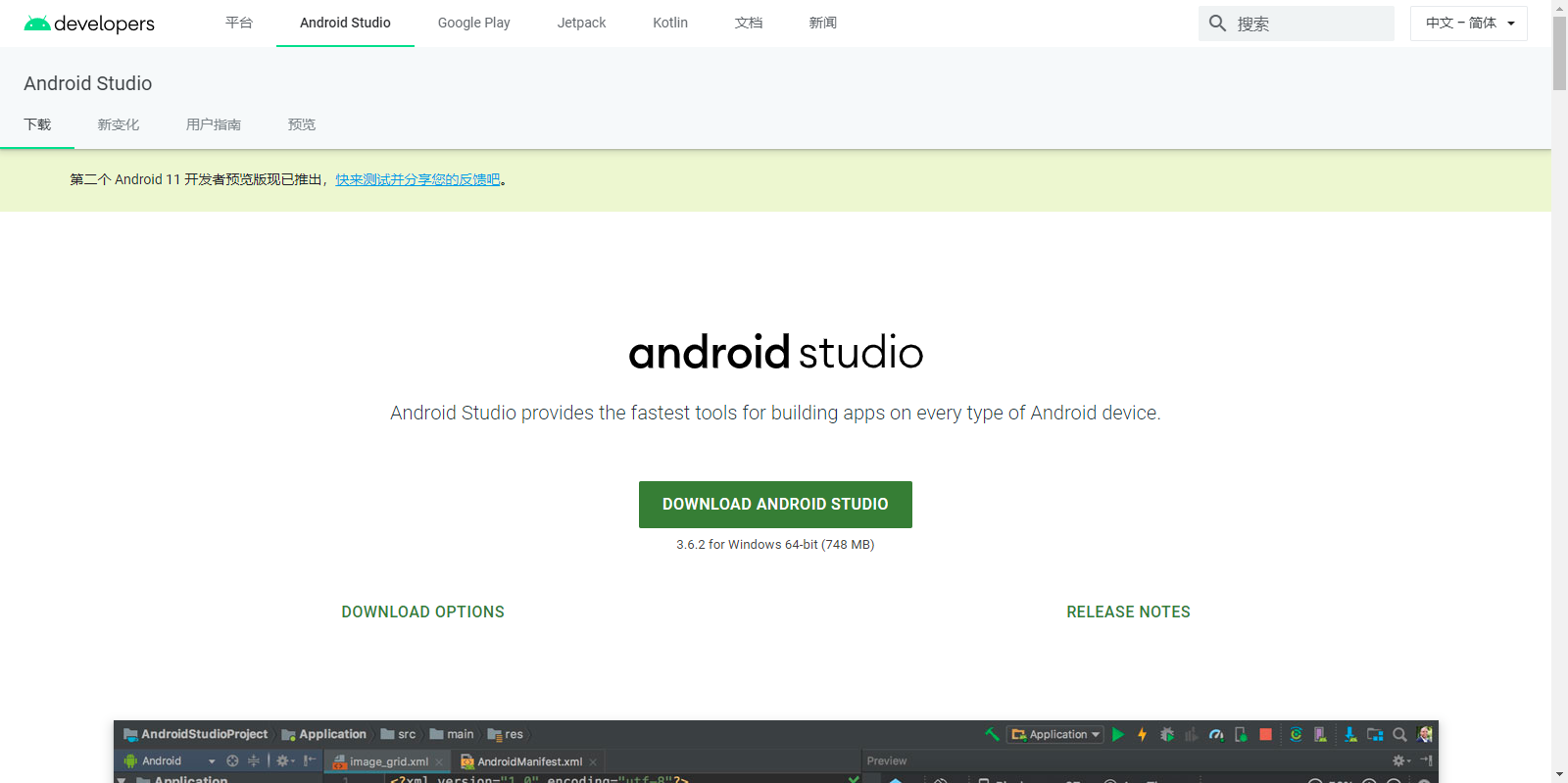Select the Android Studio top tab
The image size is (1568, 783).
[x=345, y=23]
